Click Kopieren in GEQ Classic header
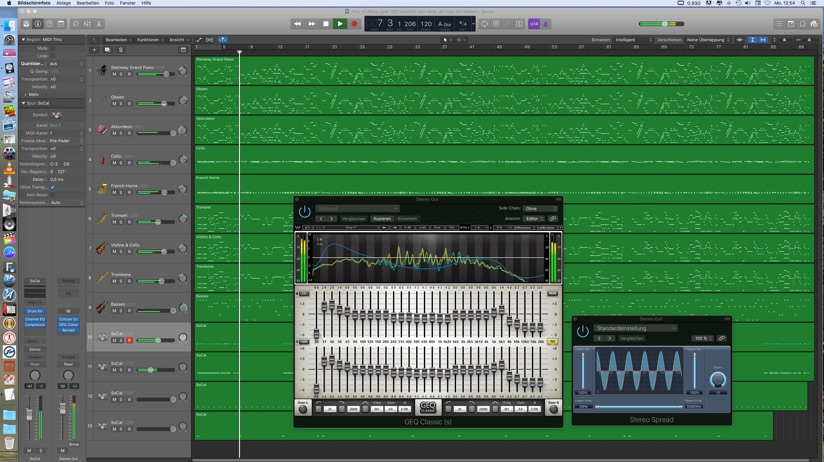Image resolution: width=824 pixels, height=462 pixels. (382, 219)
